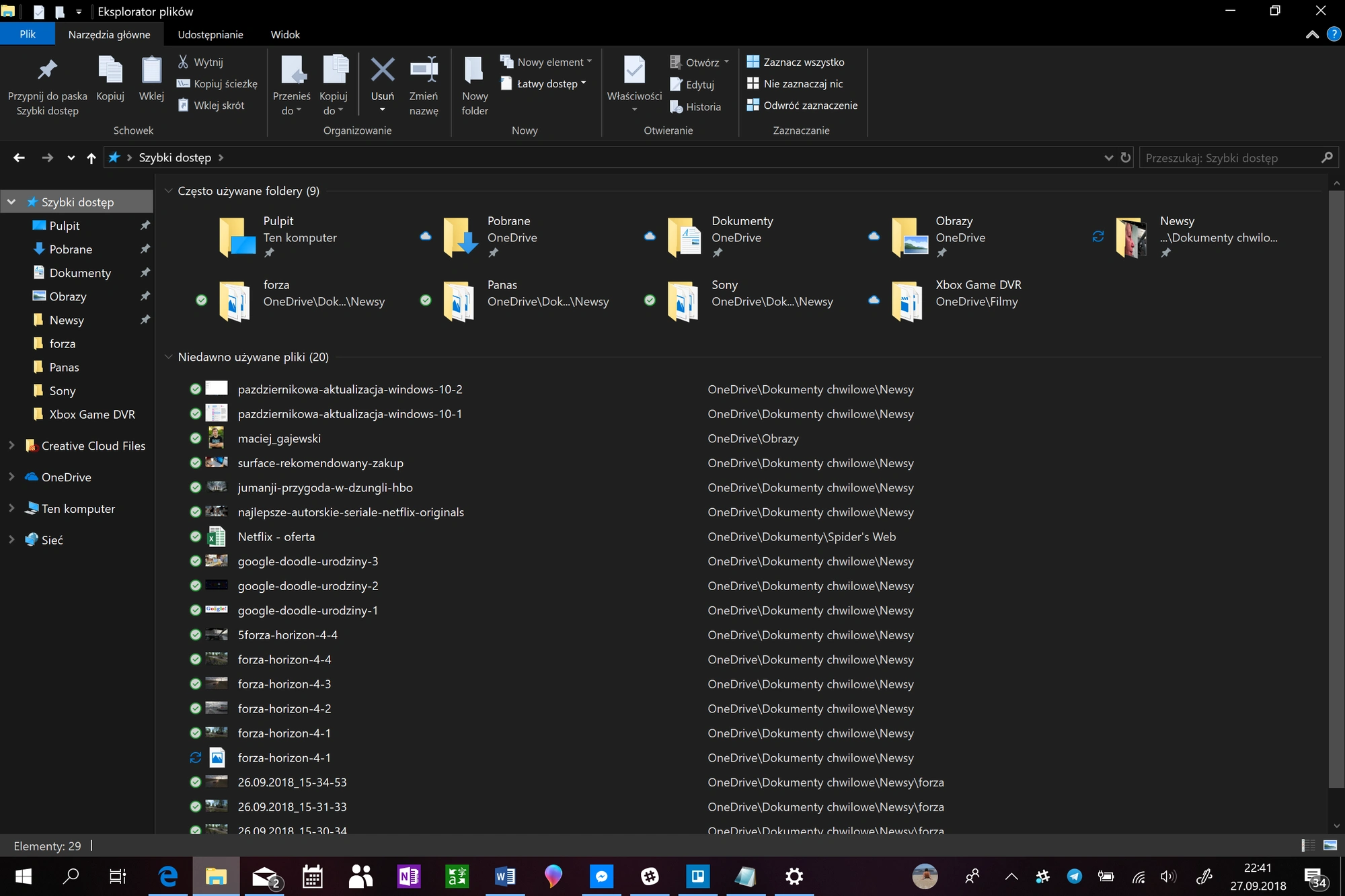Image resolution: width=1345 pixels, height=896 pixels.
Task: Select file Netflix - oferta
Action: tap(276, 536)
